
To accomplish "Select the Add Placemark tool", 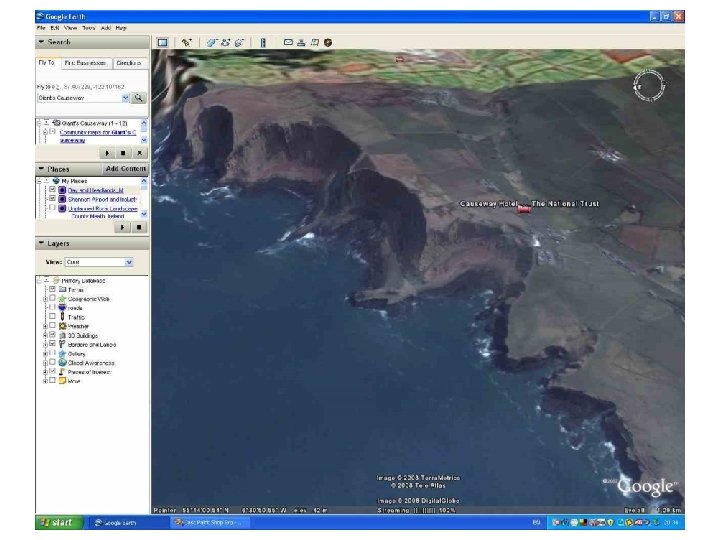I will click(x=186, y=43).
